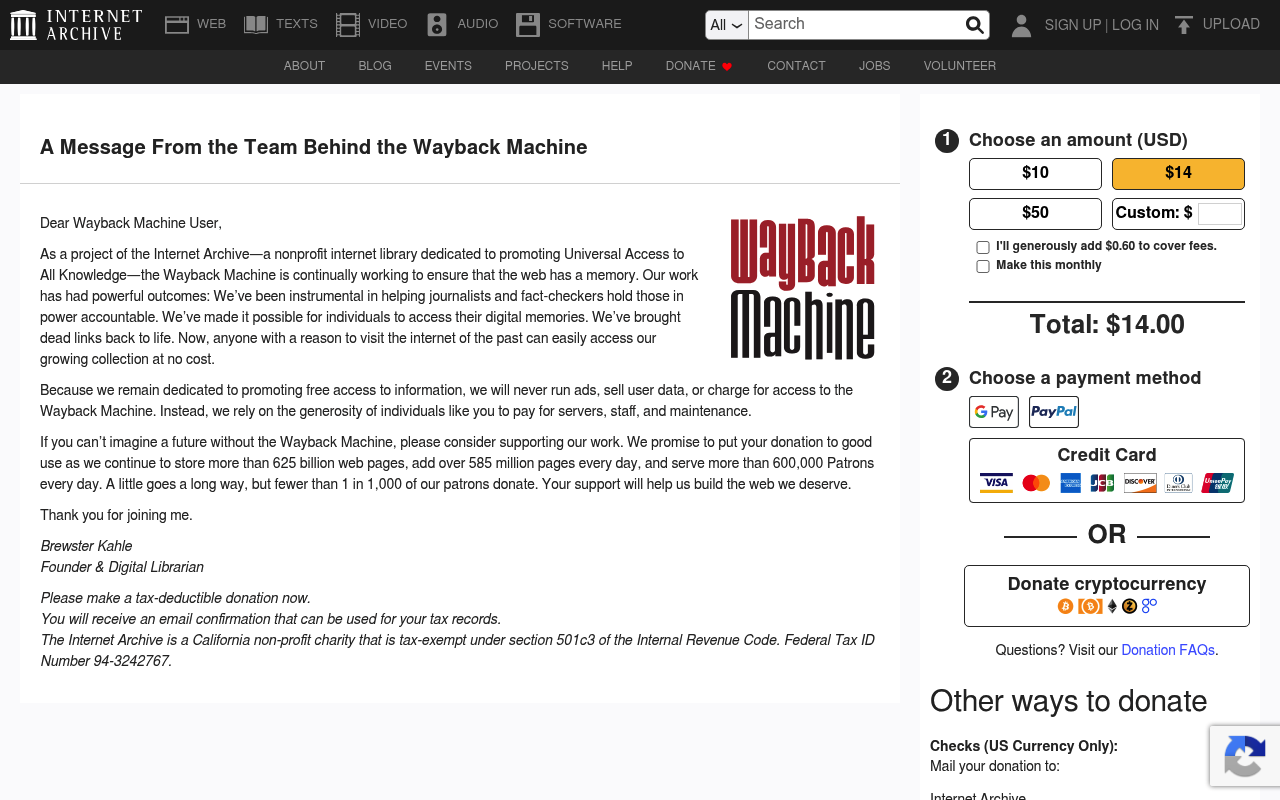
Task: Open the Blog menu item
Action: point(375,66)
